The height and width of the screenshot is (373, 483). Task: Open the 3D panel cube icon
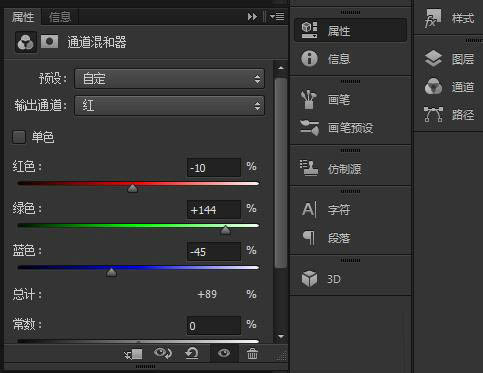tap(309, 279)
